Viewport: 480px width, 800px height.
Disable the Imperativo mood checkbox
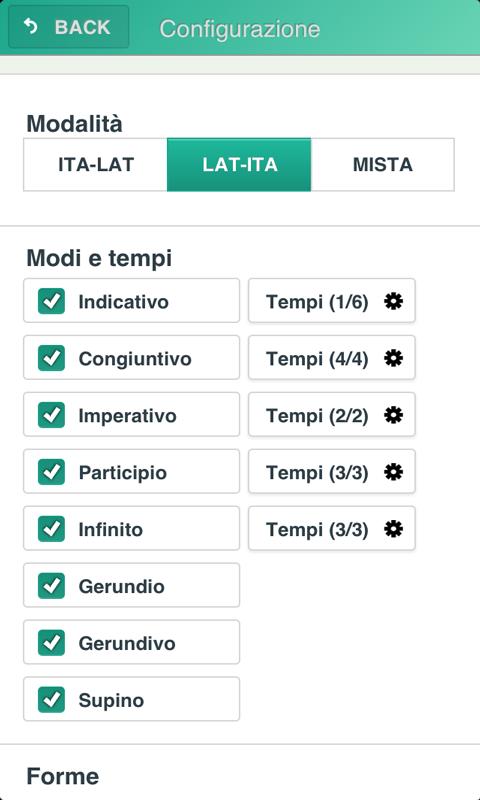tap(52, 415)
